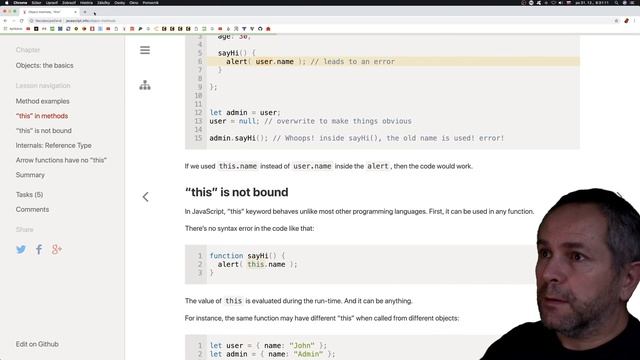Click code line let admin = user;
Image resolution: width=640 pixels, height=360 pixels.
[x=245, y=113]
